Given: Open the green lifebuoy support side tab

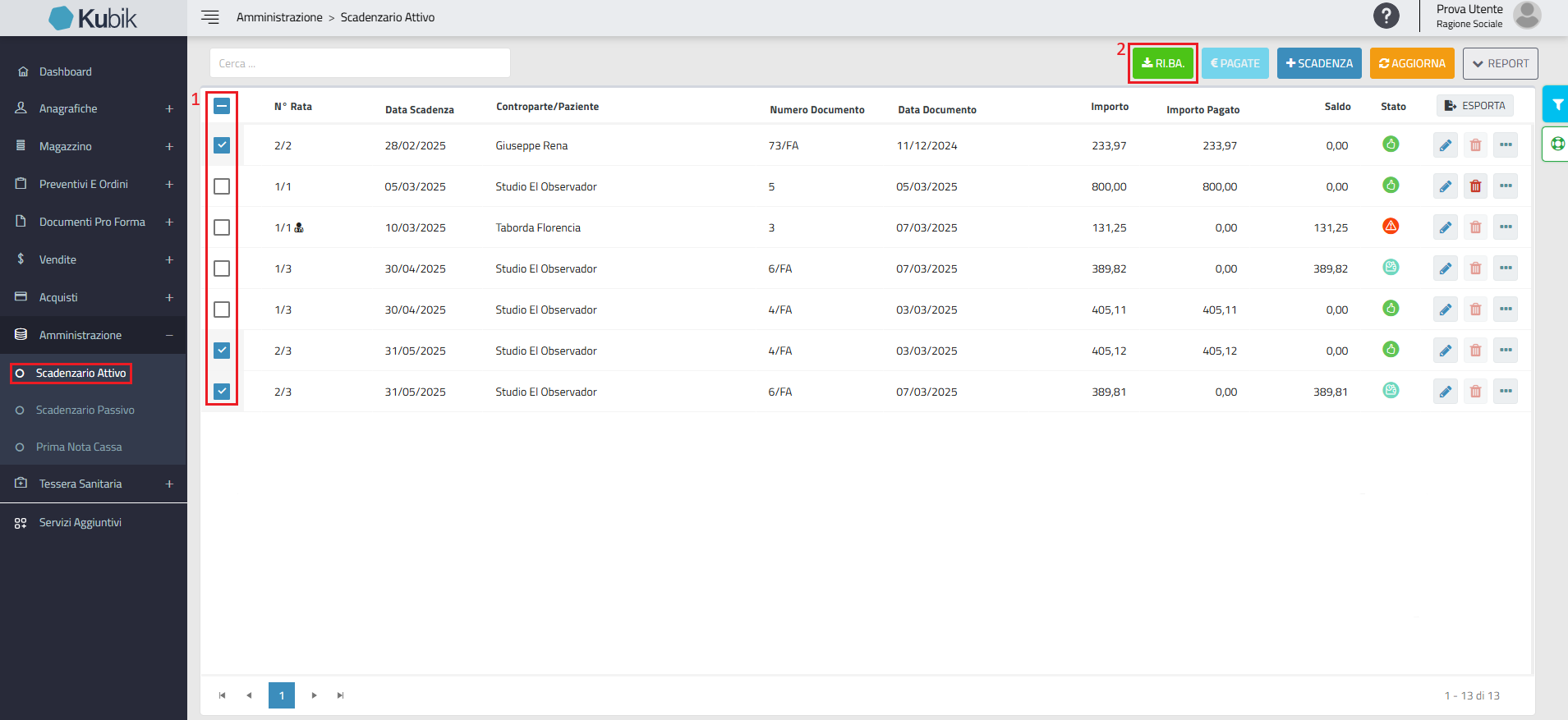Looking at the screenshot, I should pos(1557,144).
